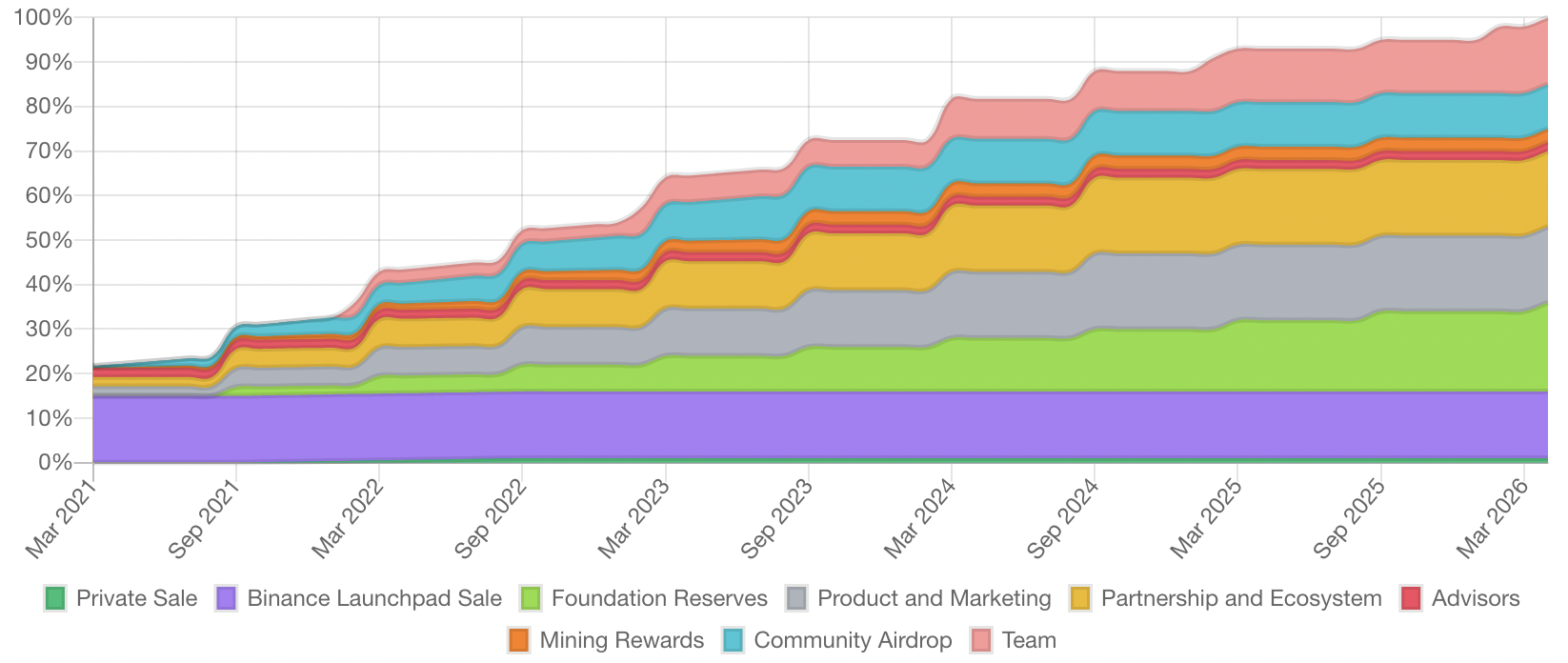Click the red Advisors legend swatch
The width and height of the screenshot is (1568, 663).
point(1412,598)
